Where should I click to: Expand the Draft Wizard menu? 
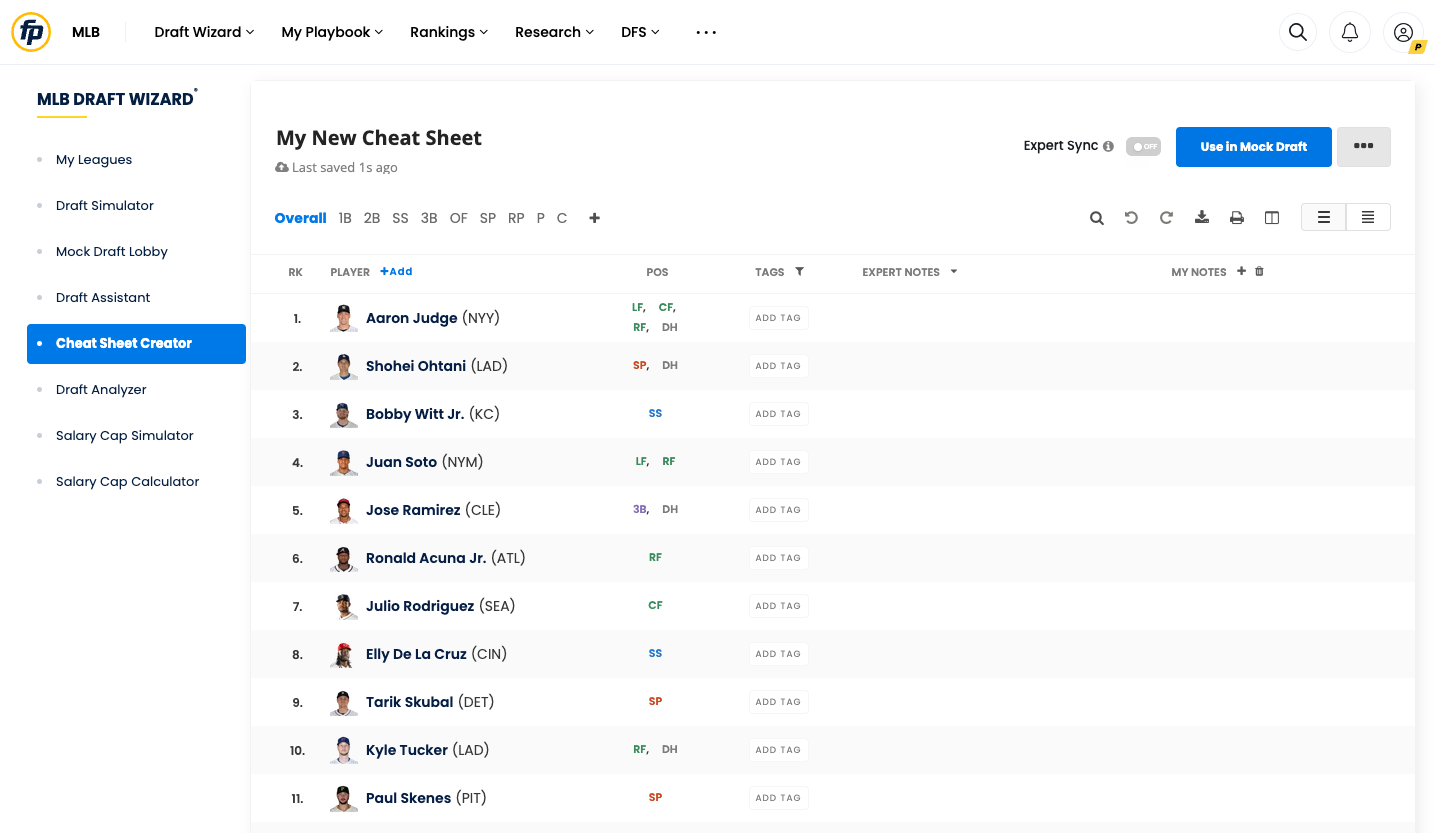[x=204, y=31]
